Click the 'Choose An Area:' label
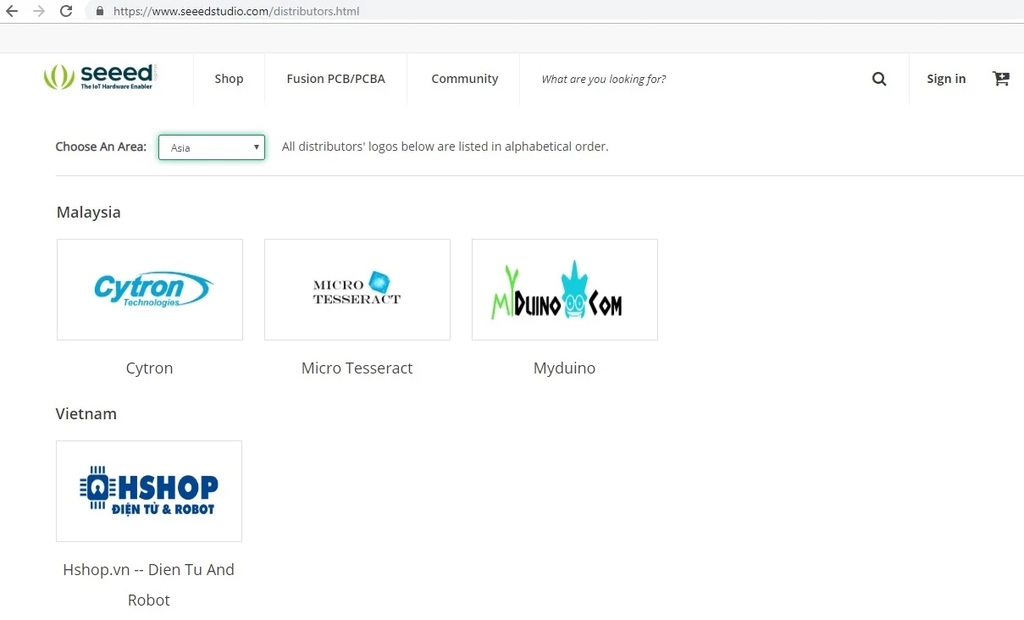This screenshot has height=620, width=1024. click(x=101, y=146)
